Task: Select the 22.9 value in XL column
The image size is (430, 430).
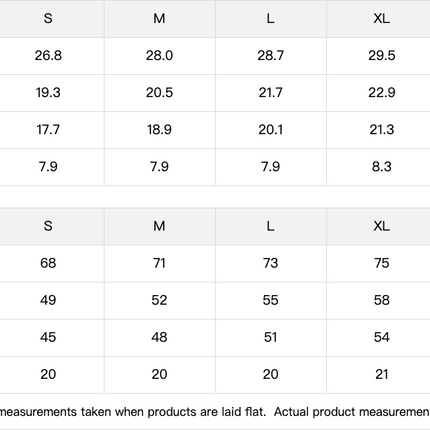Action: pos(381,92)
